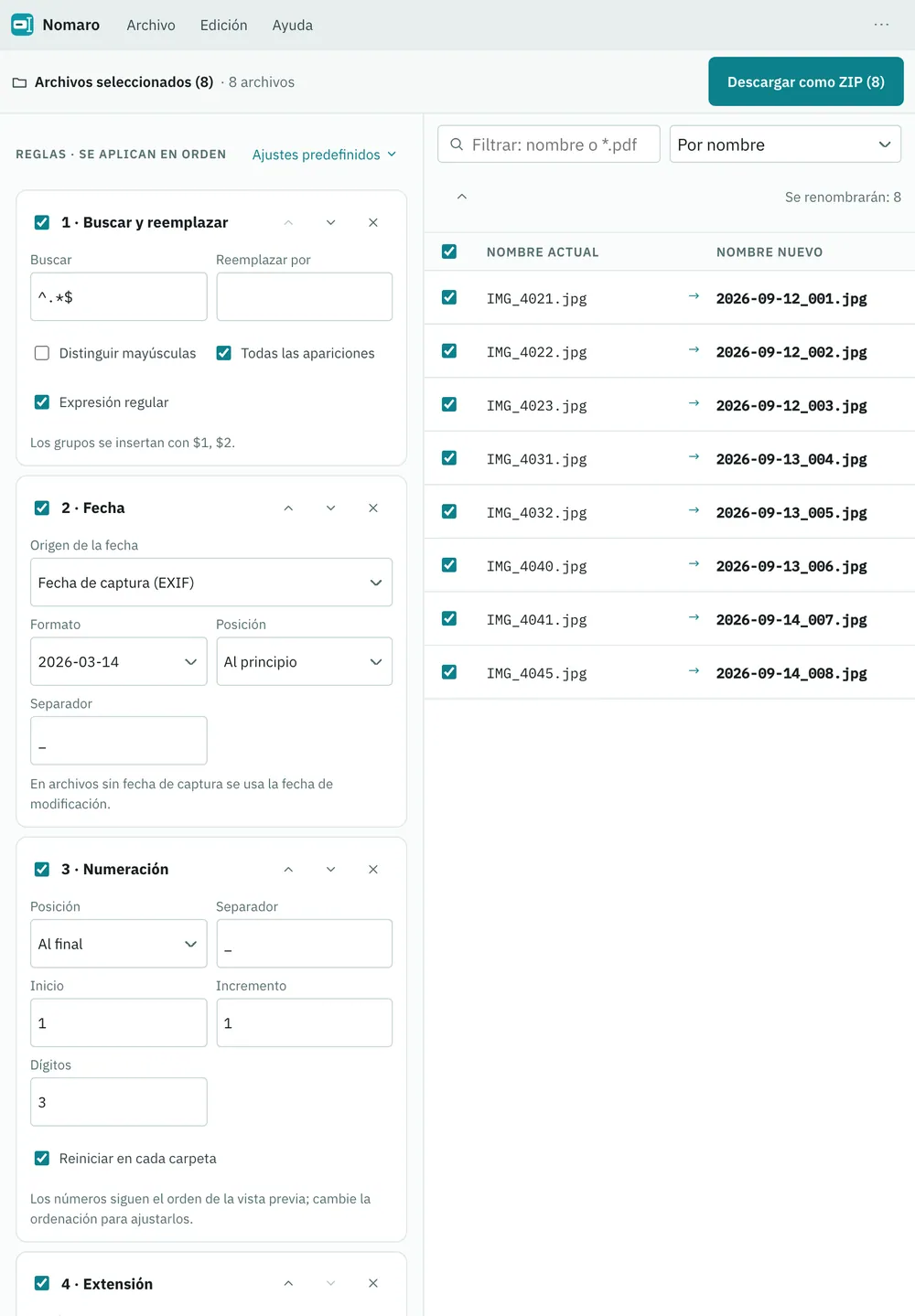Viewport: 915px width, 1316px height.
Task: Focus the filter nombre o *.pdf field
Action: click(x=549, y=144)
